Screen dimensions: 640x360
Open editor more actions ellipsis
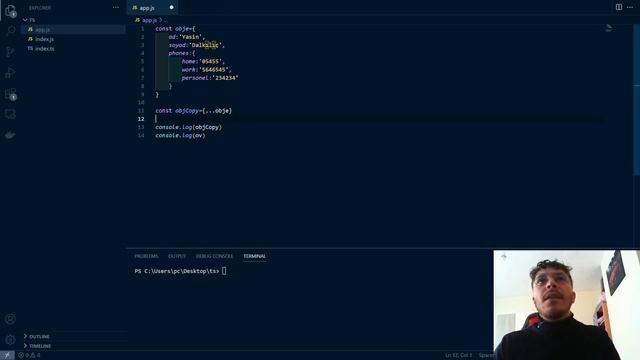(630, 7)
